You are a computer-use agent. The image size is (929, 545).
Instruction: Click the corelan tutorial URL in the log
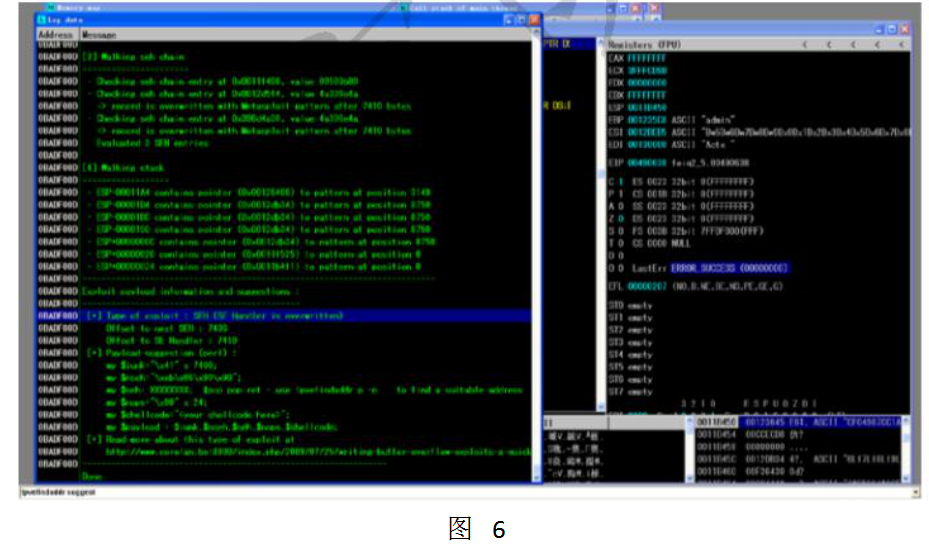coord(318,452)
